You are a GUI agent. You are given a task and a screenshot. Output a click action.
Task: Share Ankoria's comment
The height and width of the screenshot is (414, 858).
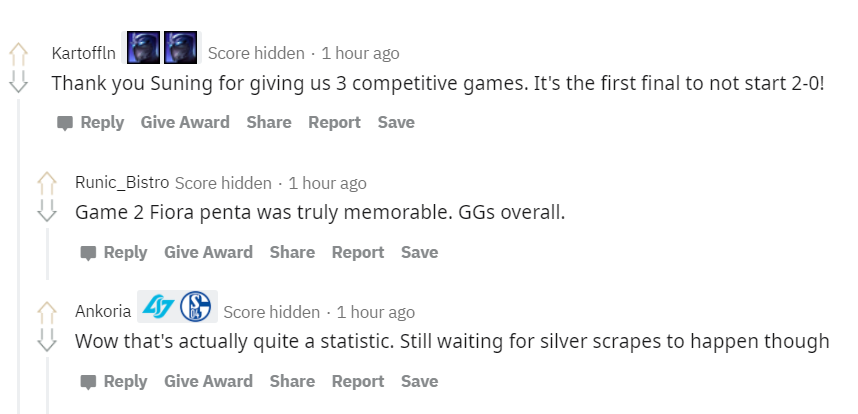pos(292,381)
